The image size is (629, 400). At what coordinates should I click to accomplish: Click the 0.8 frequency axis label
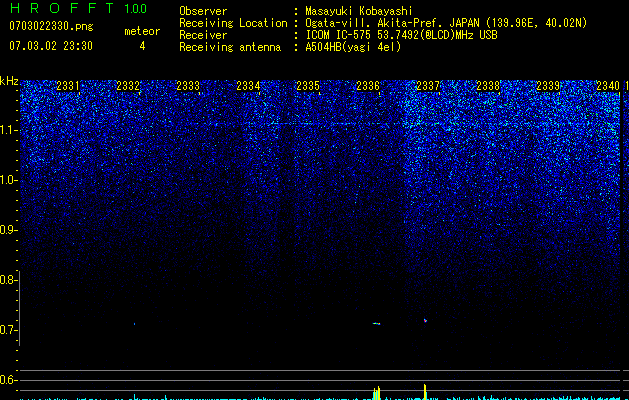click(x=8, y=280)
